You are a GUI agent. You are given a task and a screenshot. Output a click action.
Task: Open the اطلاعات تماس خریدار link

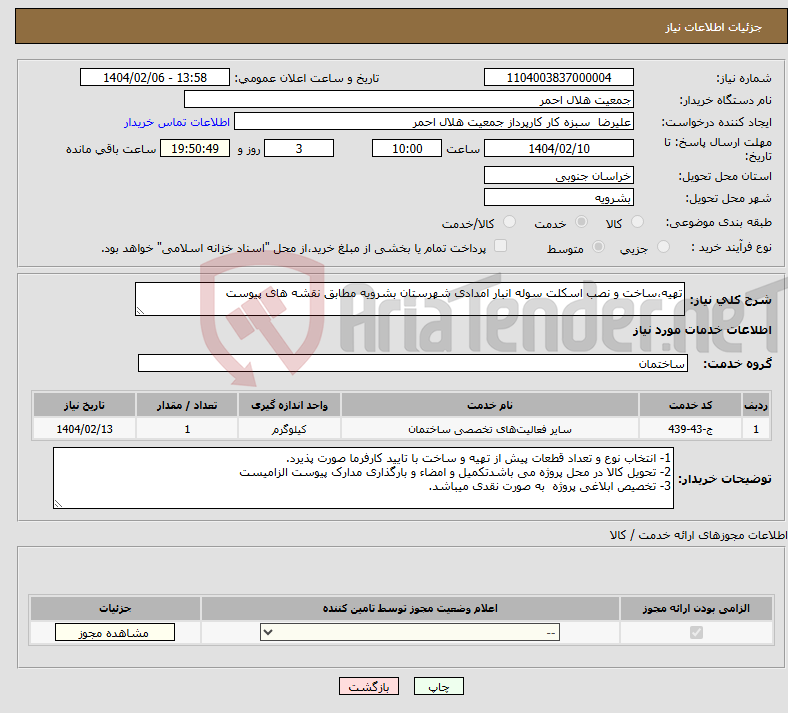(177, 122)
